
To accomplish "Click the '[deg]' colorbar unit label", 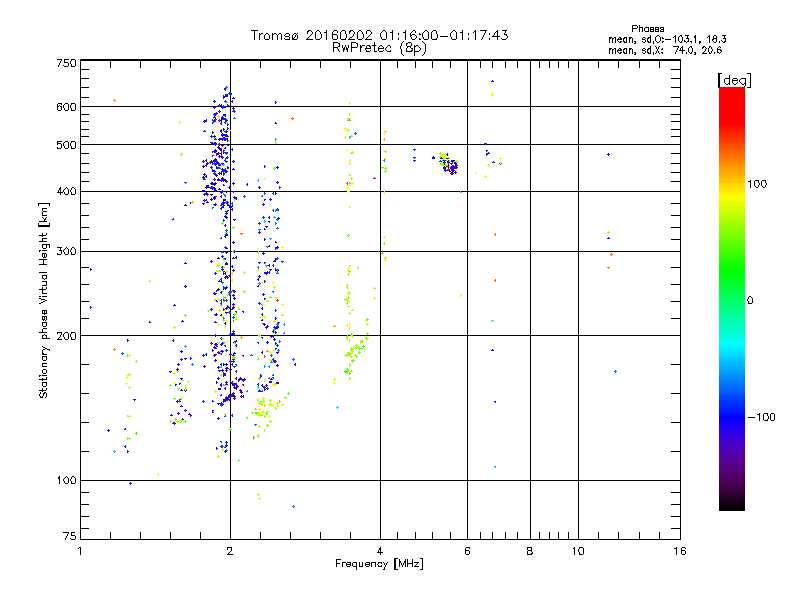I will click(x=734, y=80).
